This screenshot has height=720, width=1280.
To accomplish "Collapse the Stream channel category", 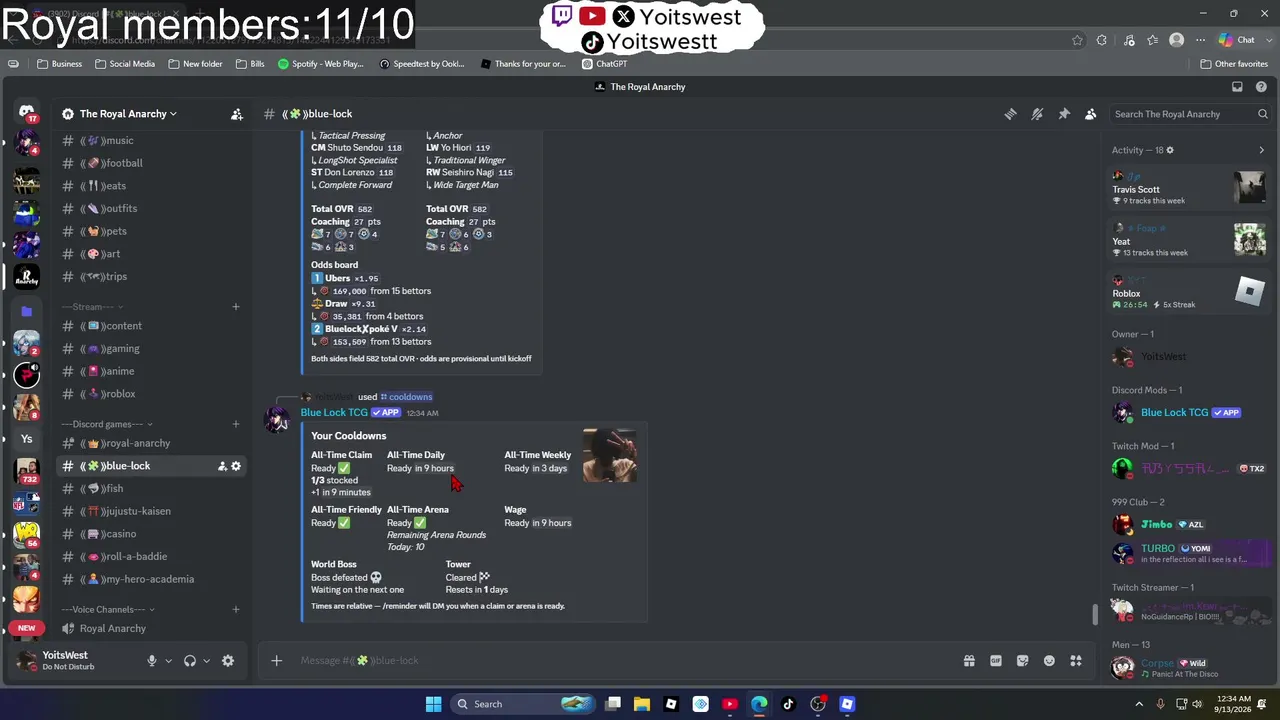I will (92, 307).
